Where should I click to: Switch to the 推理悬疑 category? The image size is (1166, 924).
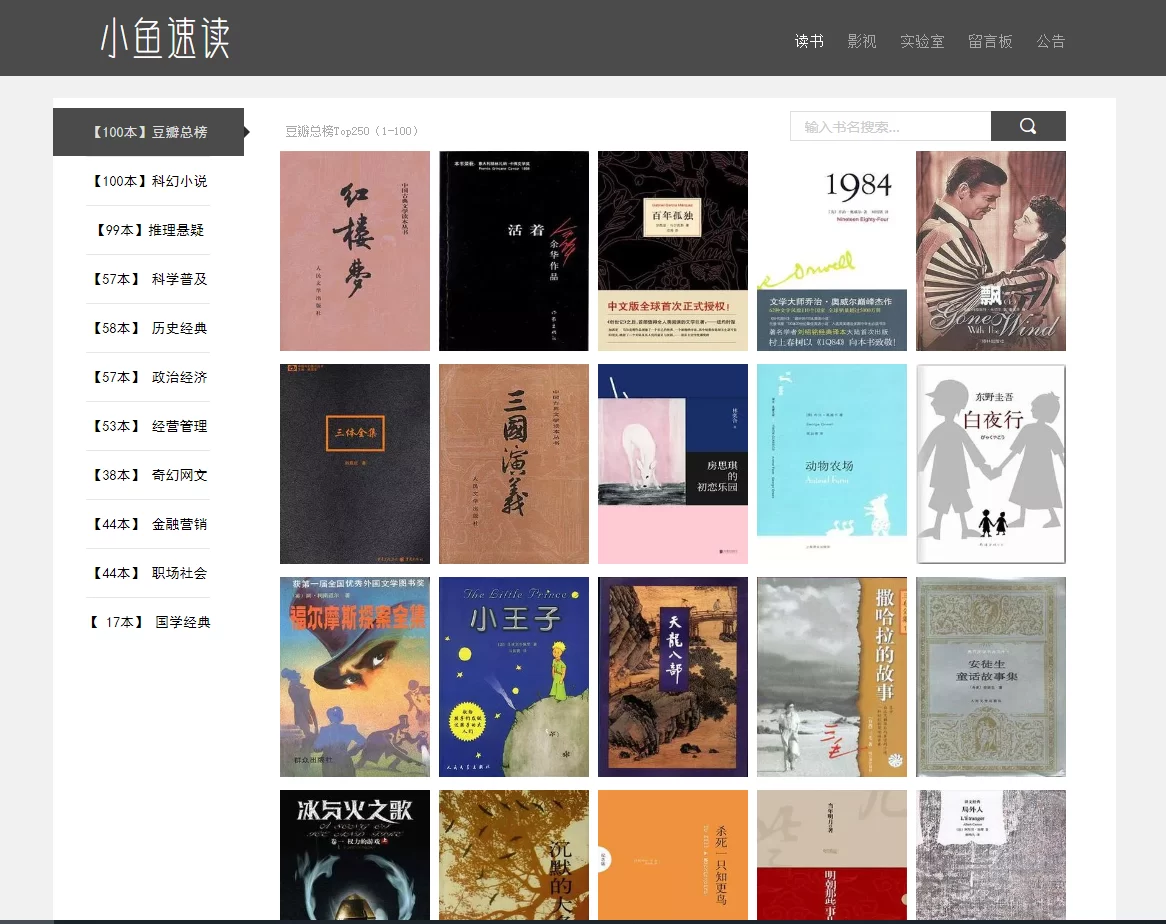coord(148,230)
